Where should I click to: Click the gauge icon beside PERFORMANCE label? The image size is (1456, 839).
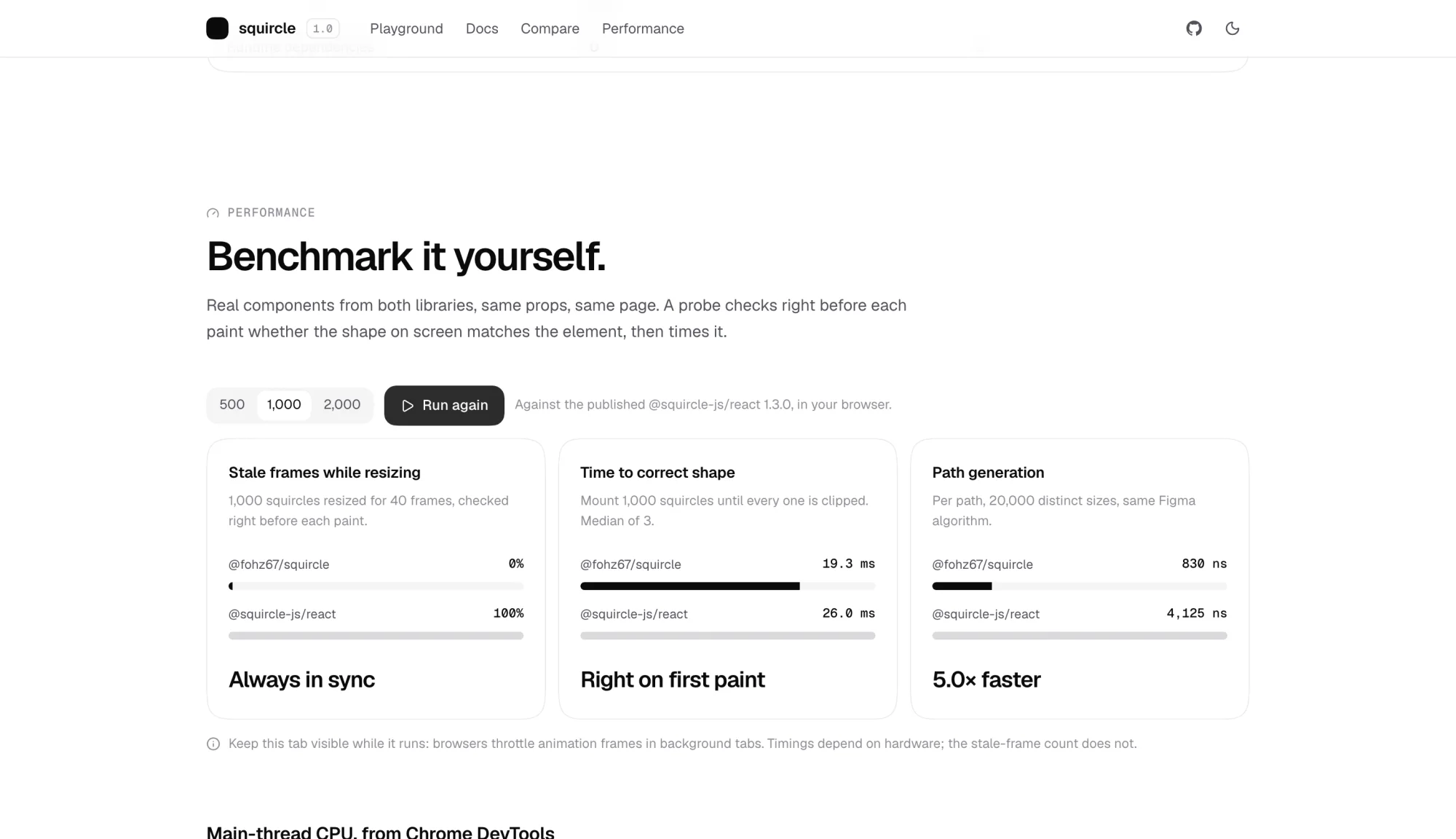pos(213,213)
